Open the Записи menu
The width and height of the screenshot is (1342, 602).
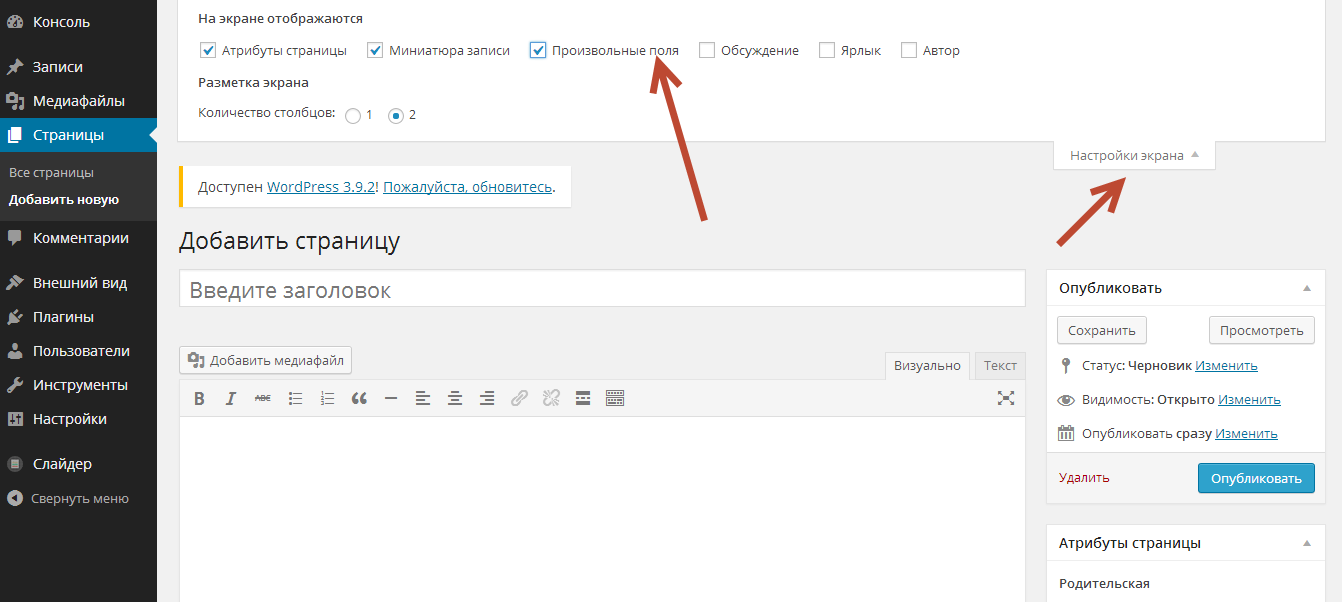coord(78,67)
